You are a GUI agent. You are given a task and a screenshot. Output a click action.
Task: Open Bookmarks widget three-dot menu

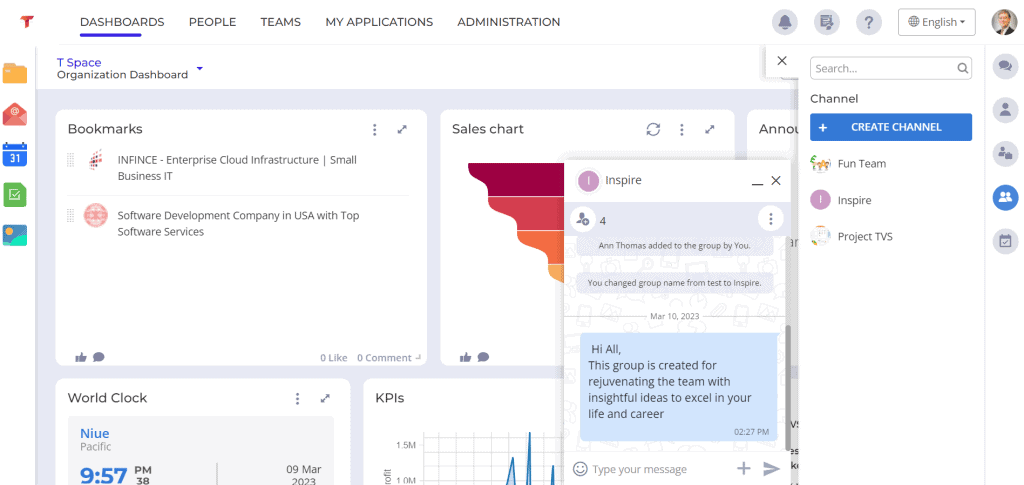point(374,129)
